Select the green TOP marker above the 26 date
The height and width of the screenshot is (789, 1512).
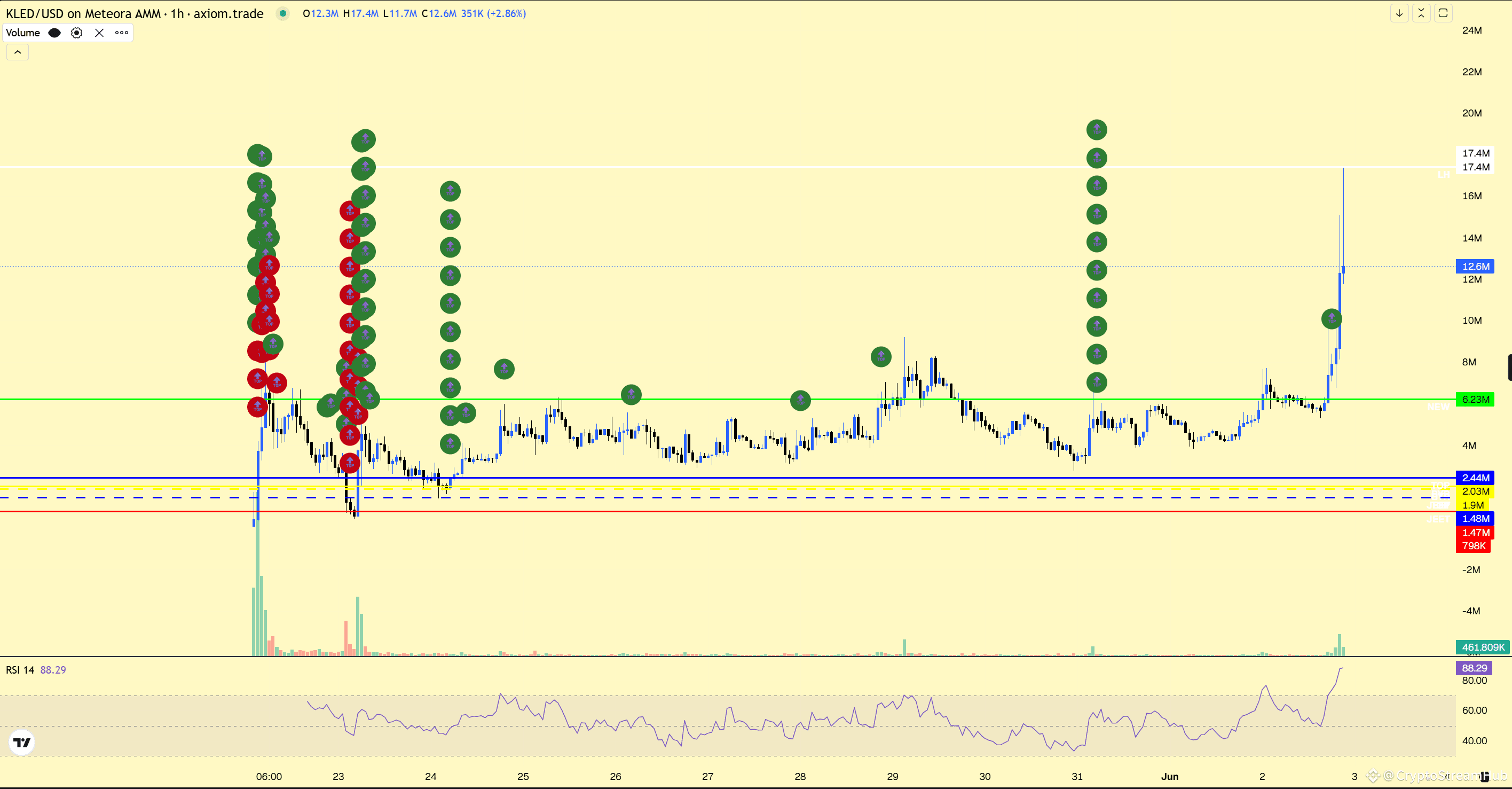[631, 395]
